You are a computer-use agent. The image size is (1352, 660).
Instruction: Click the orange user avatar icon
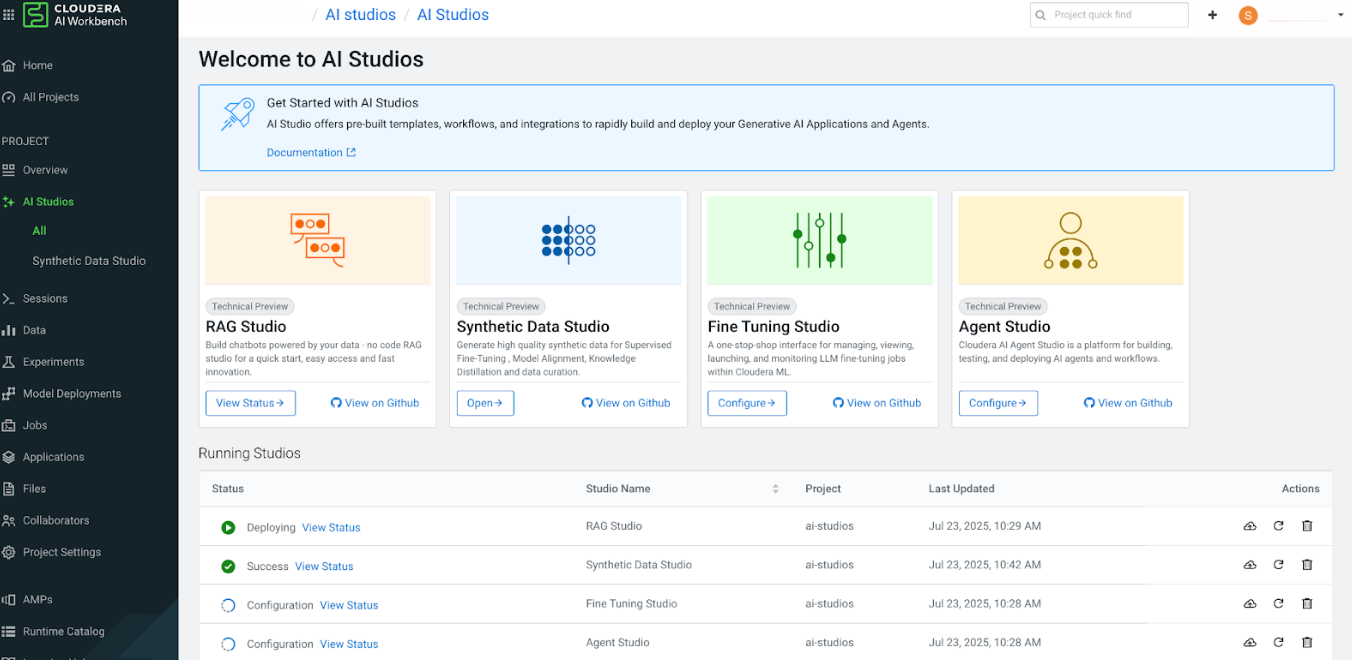point(1247,15)
